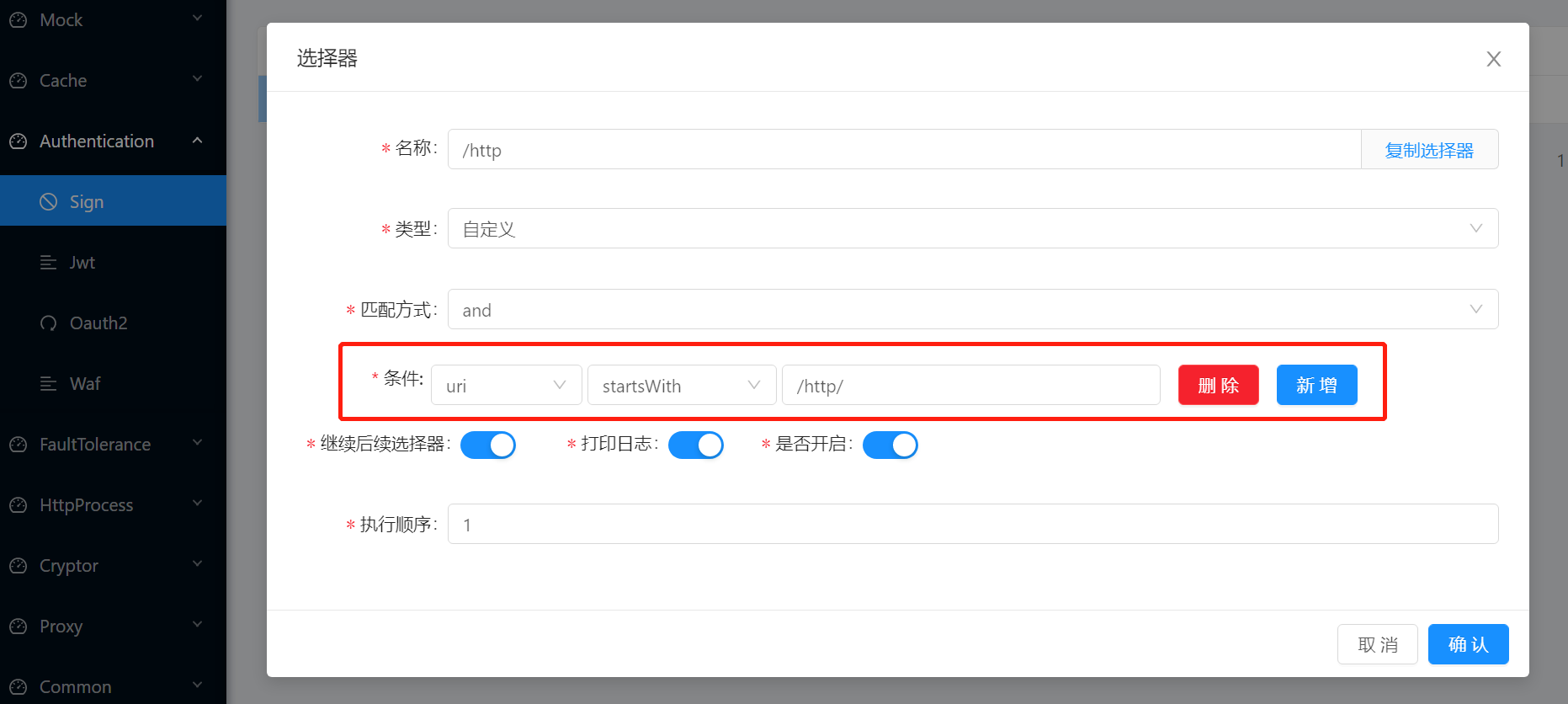The width and height of the screenshot is (1568, 704).
Task: Turn off the 打印日志 switch
Action: [x=695, y=445]
